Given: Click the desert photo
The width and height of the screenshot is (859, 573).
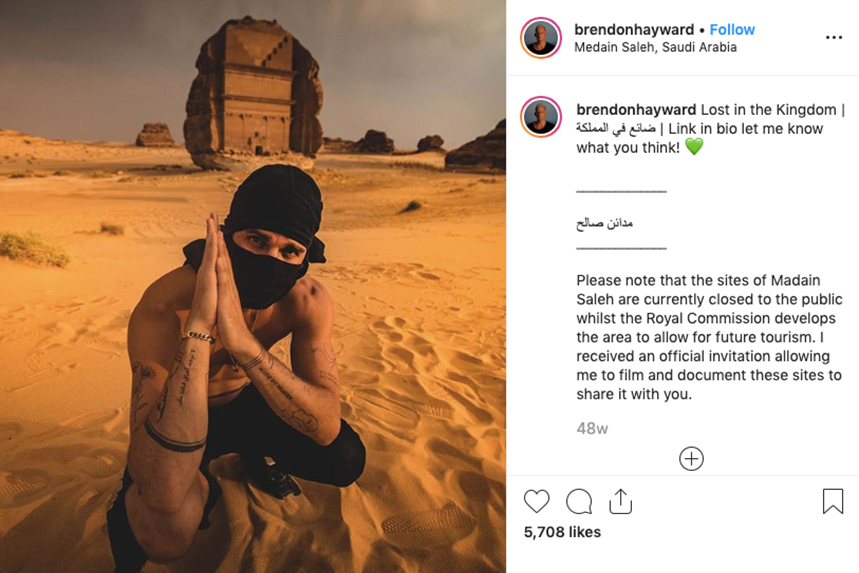Looking at the screenshot, I should (253, 286).
